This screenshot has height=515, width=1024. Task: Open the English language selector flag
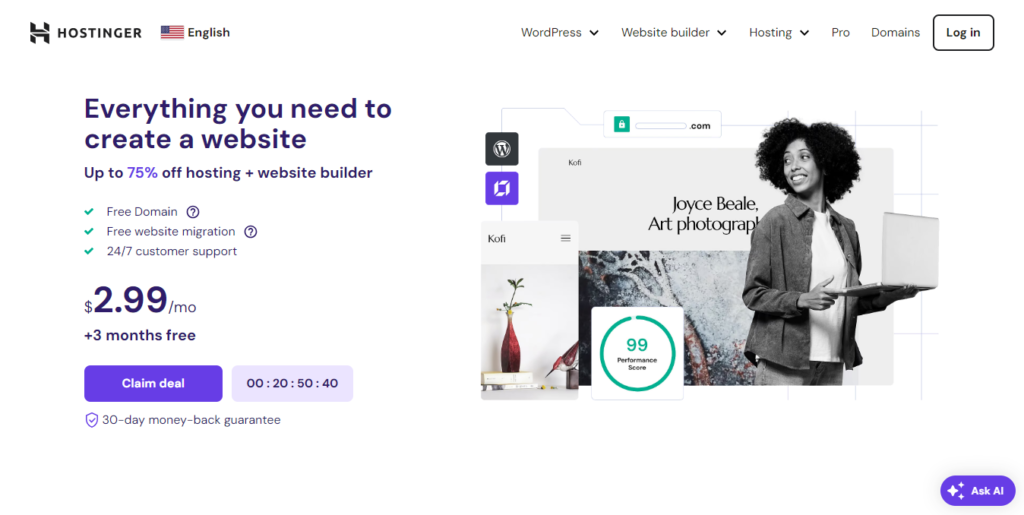click(x=172, y=33)
